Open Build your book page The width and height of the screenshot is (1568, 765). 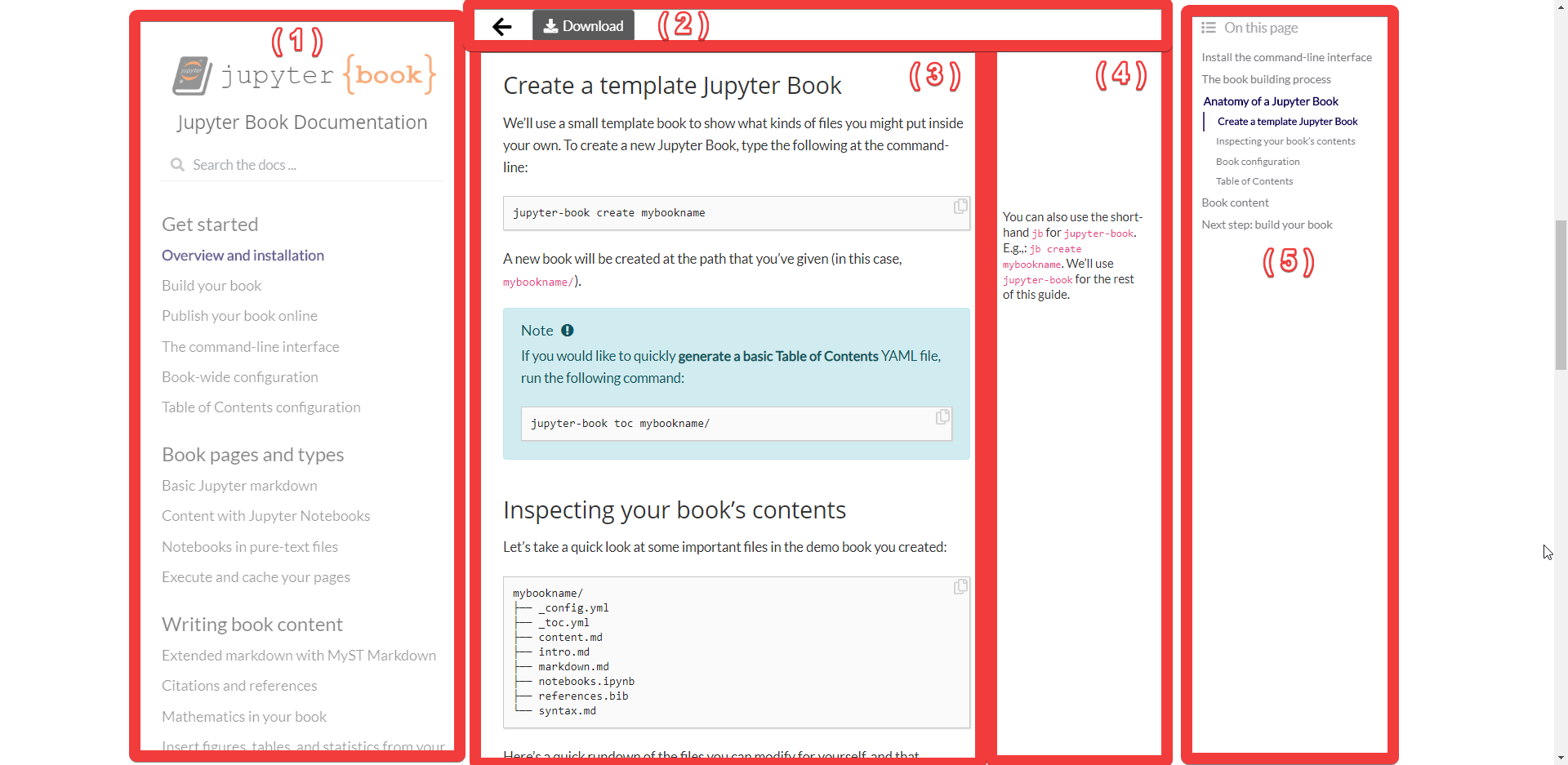(x=212, y=286)
